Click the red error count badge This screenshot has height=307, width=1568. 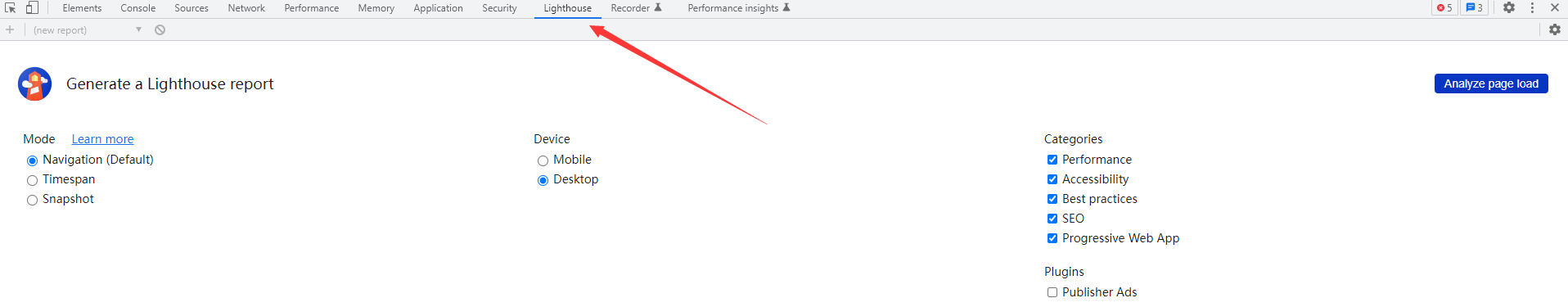coord(1444,7)
